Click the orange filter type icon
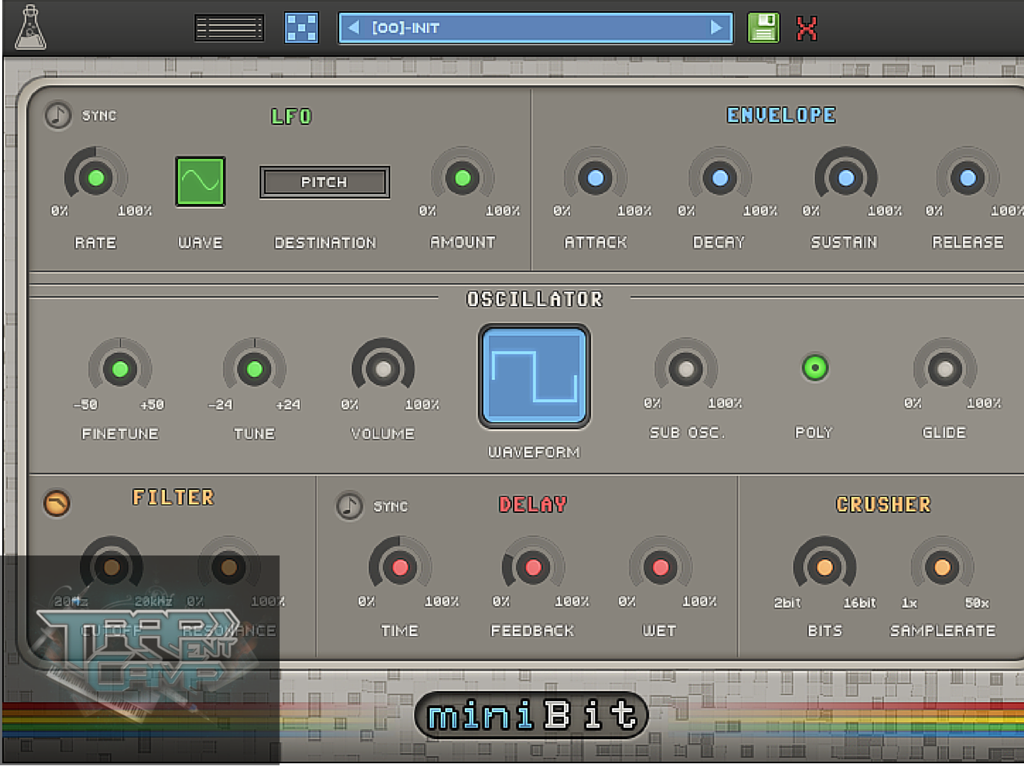This screenshot has height=768, width=1024. coord(57,503)
